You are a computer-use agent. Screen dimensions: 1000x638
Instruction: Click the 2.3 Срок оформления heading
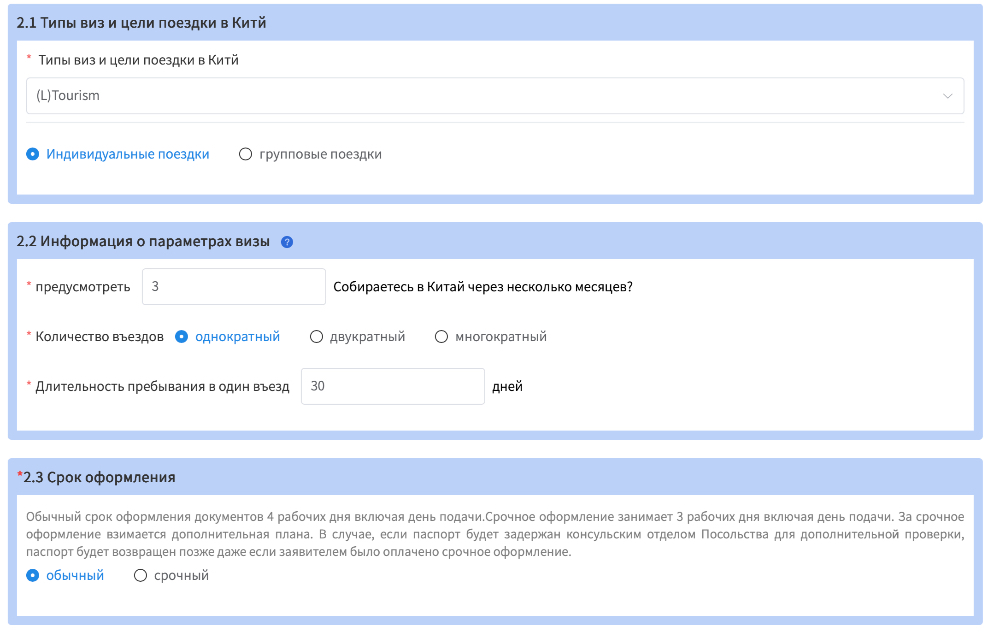click(98, 477)
